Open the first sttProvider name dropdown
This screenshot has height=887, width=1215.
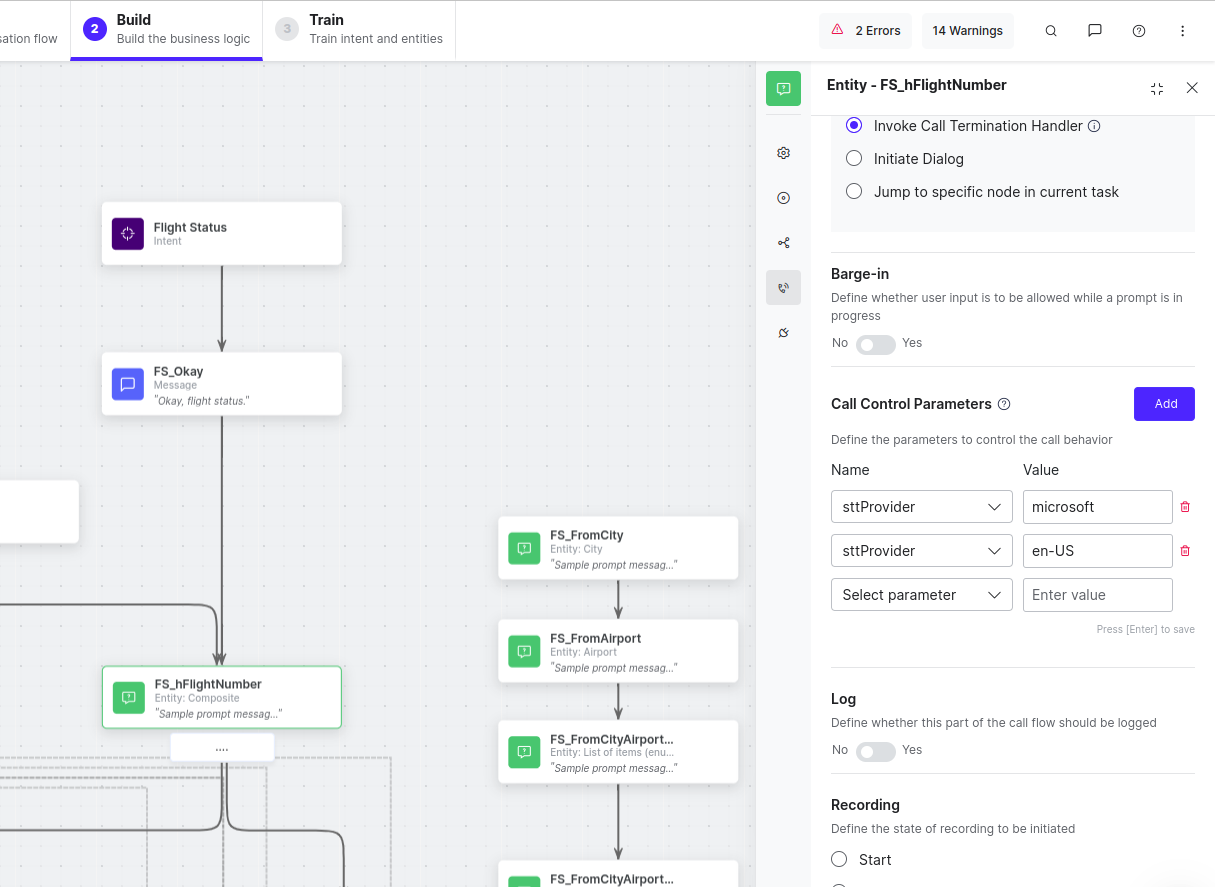(921, 507)
